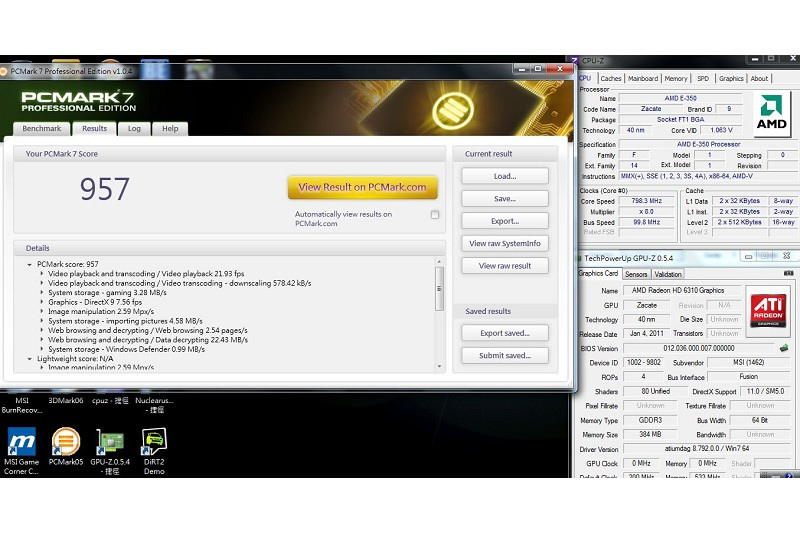The image size is (800, 533).
Task: Click the 957 PCMark score number
Action: click(x=105, y=189)
